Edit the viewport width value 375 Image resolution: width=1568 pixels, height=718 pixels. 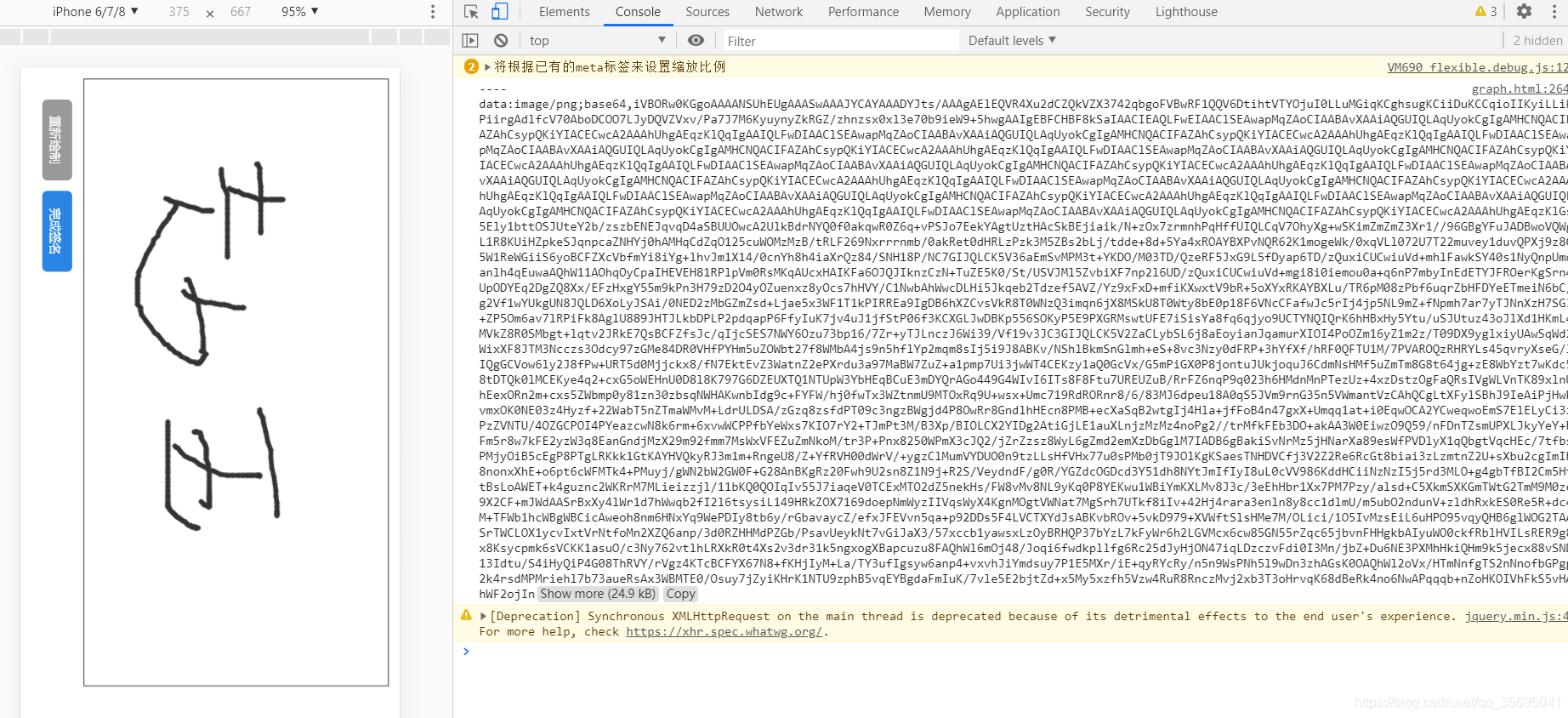coord(179,12)
